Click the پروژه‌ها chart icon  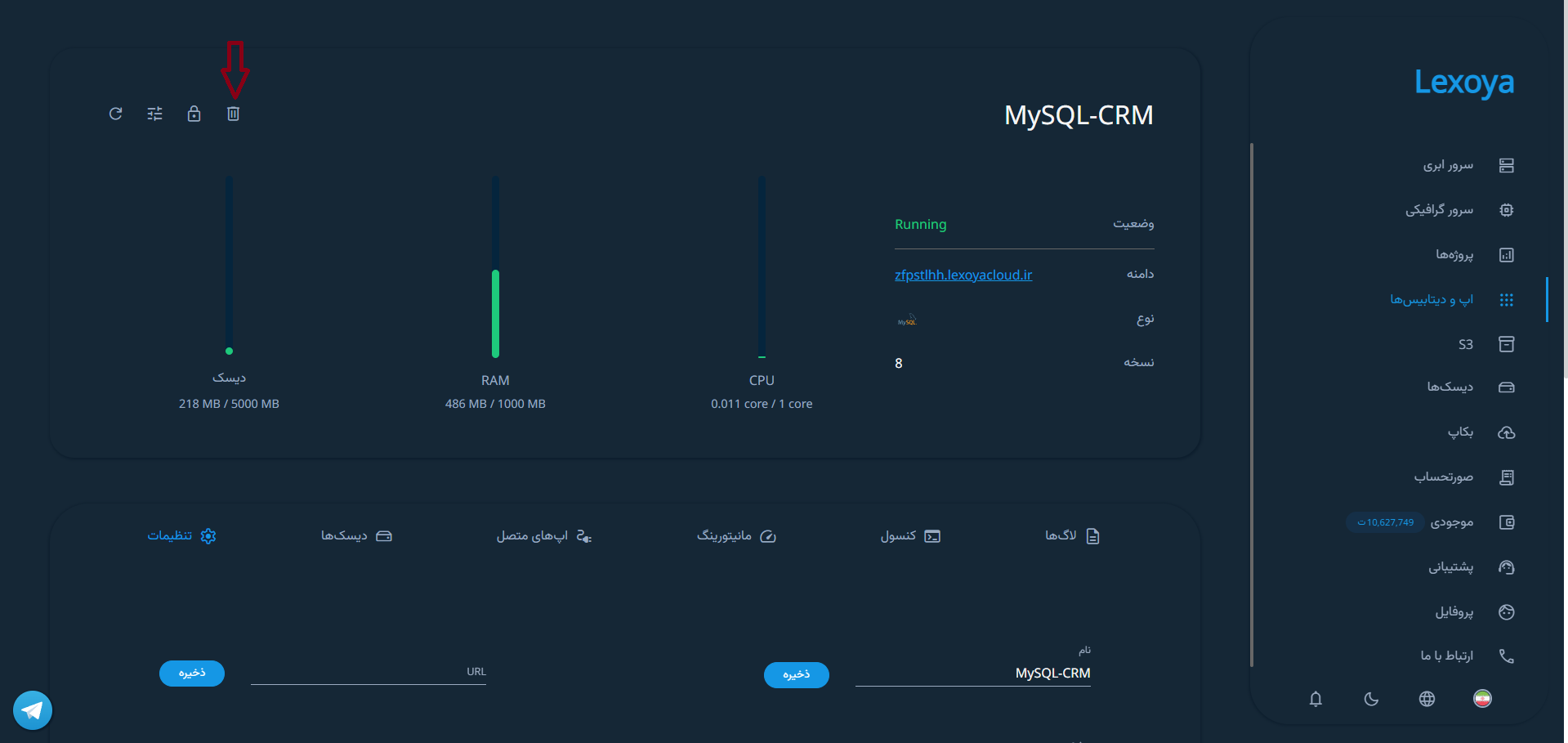(1507, 255)
